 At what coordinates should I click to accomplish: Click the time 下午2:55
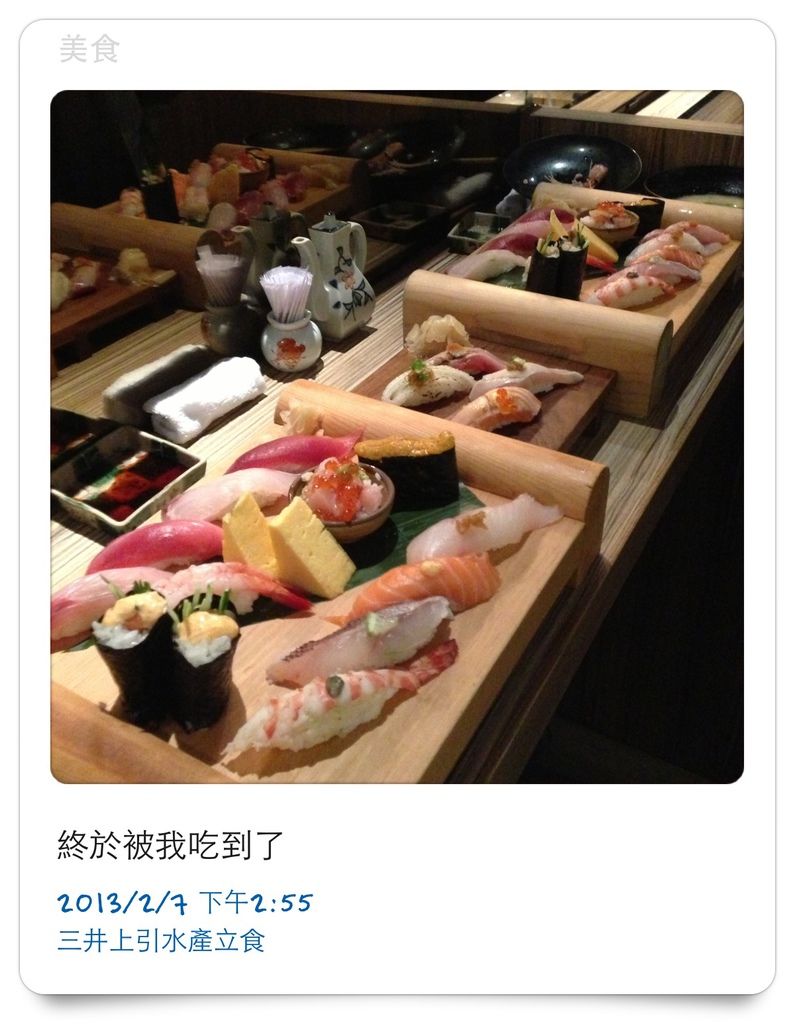click(255, 902)
